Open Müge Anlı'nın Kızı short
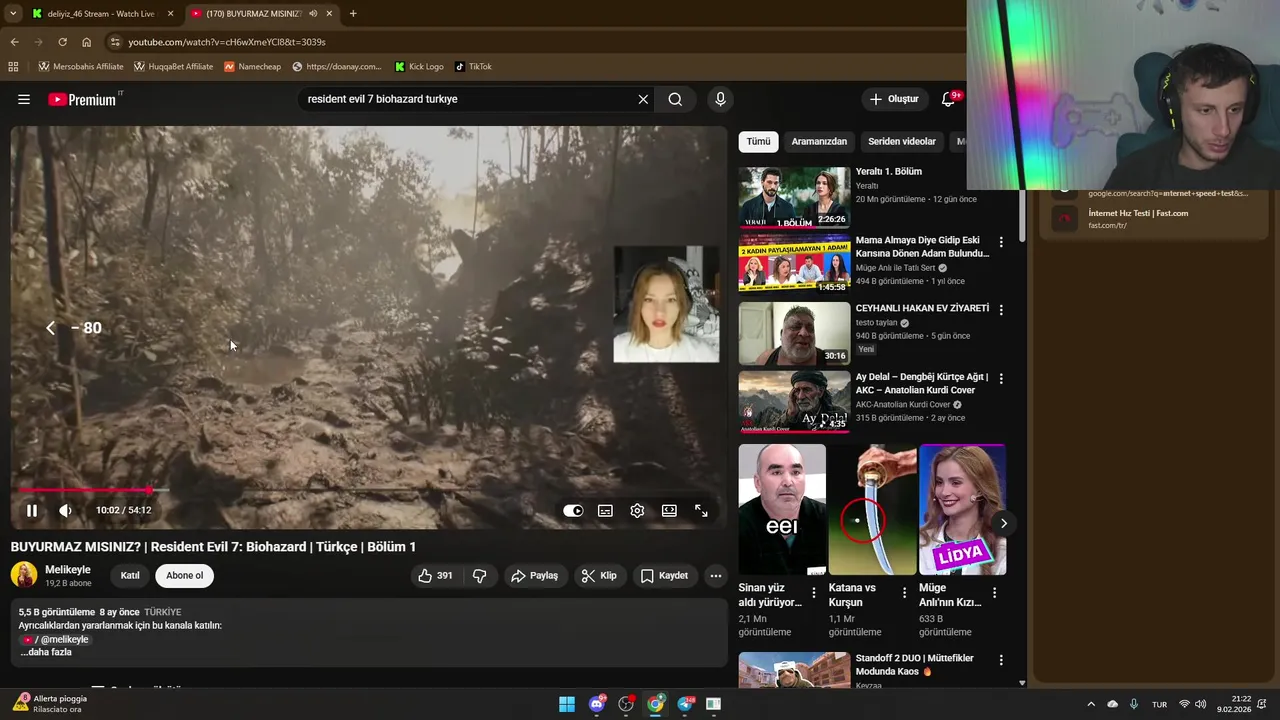This screenshot has width=1280, height=720. click(962, 509)
